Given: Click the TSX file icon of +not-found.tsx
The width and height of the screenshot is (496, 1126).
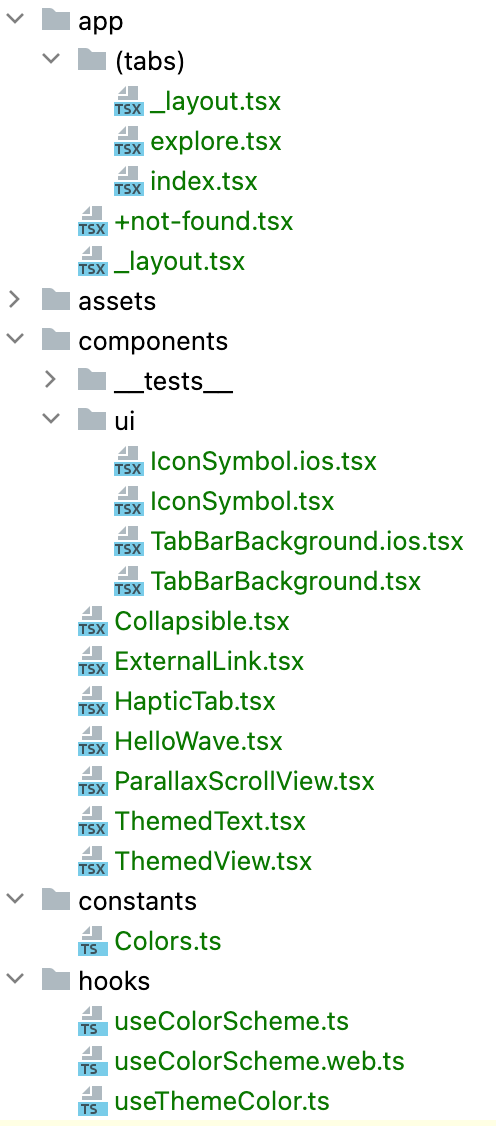Looking at the screenshot, I should pyautogui.click(x=93, y=221).
